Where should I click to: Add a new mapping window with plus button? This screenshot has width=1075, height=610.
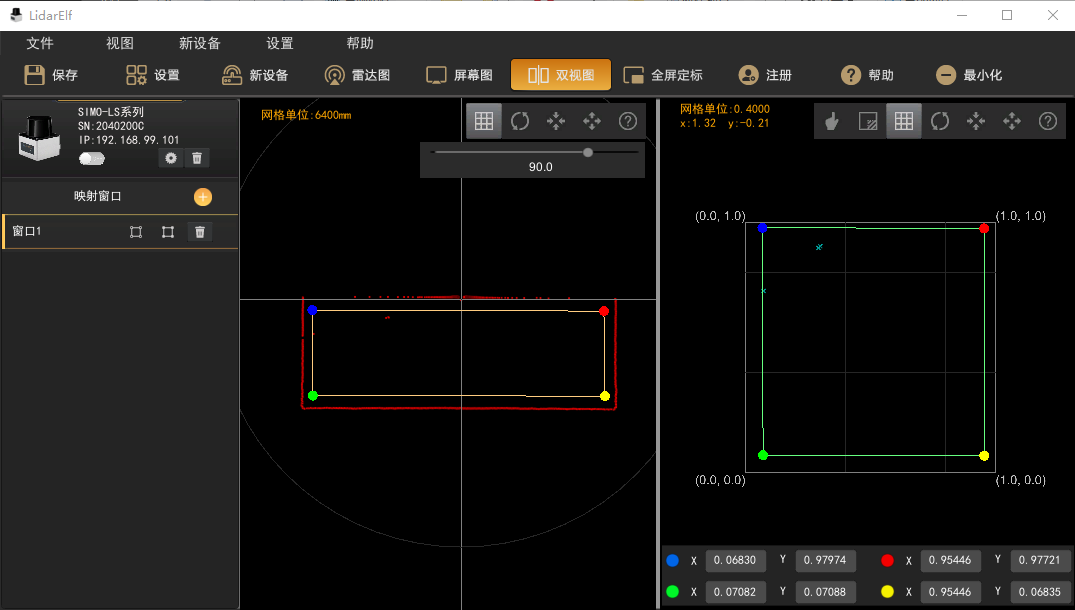click(x=202, y=197)
